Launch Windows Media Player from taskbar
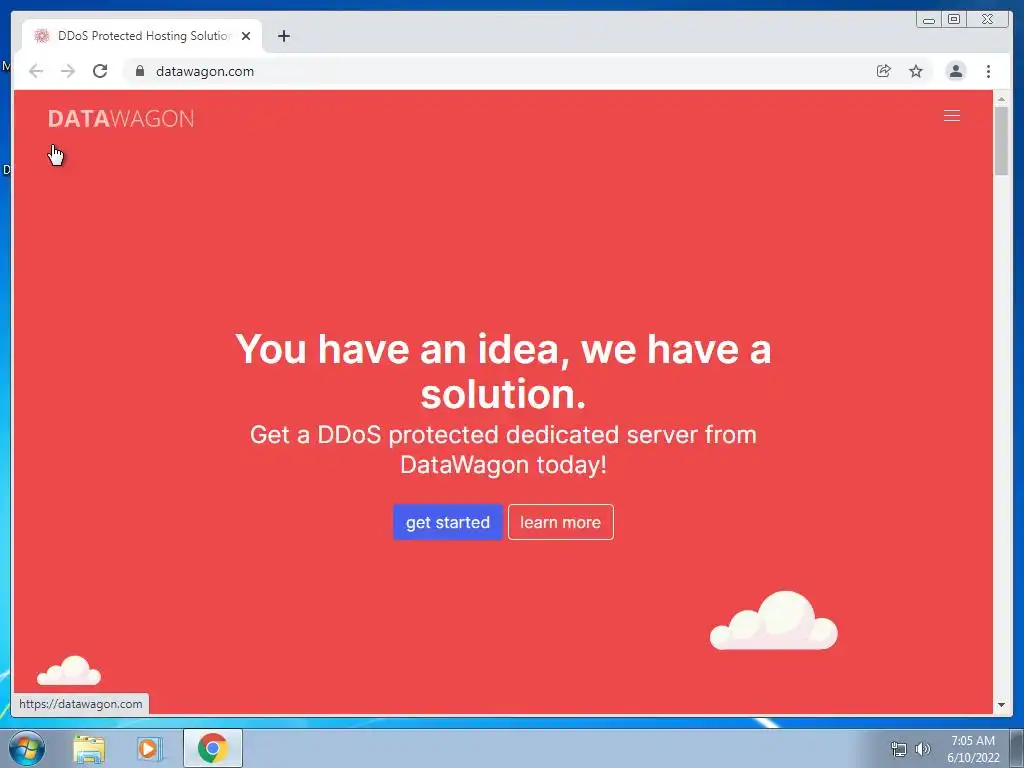This screenshot has width=1024, height=768. (x=150, y=748)
